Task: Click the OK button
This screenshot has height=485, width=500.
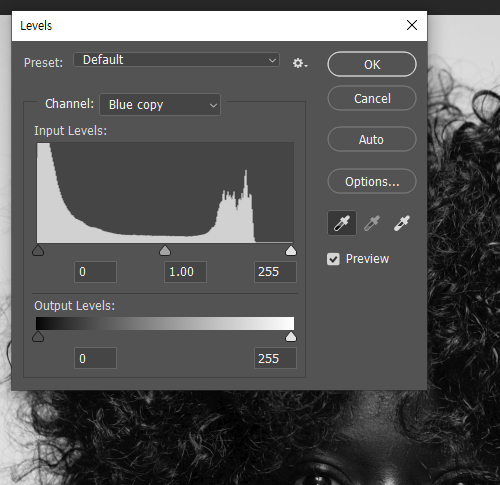Action: [372, 64]
